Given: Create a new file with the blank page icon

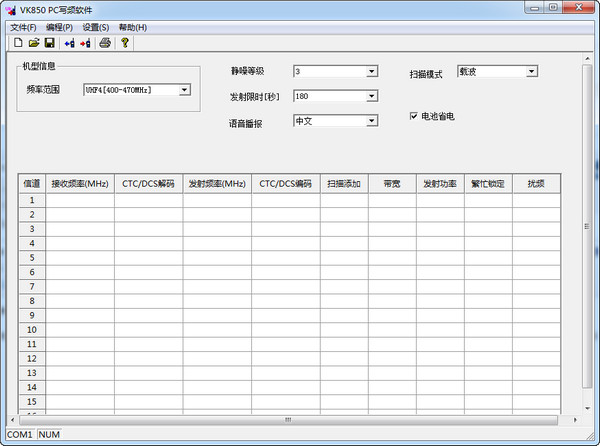Looking at the screenshot, I should (x=18, y=43).
